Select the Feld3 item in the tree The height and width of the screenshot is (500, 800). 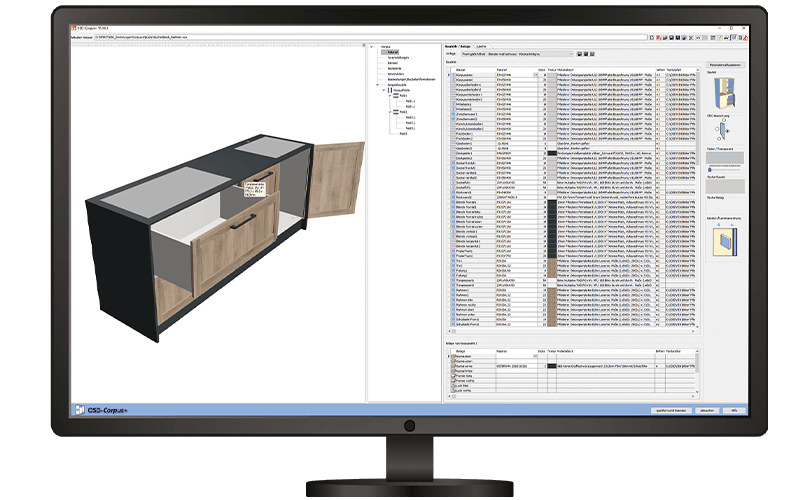[403, 134]
